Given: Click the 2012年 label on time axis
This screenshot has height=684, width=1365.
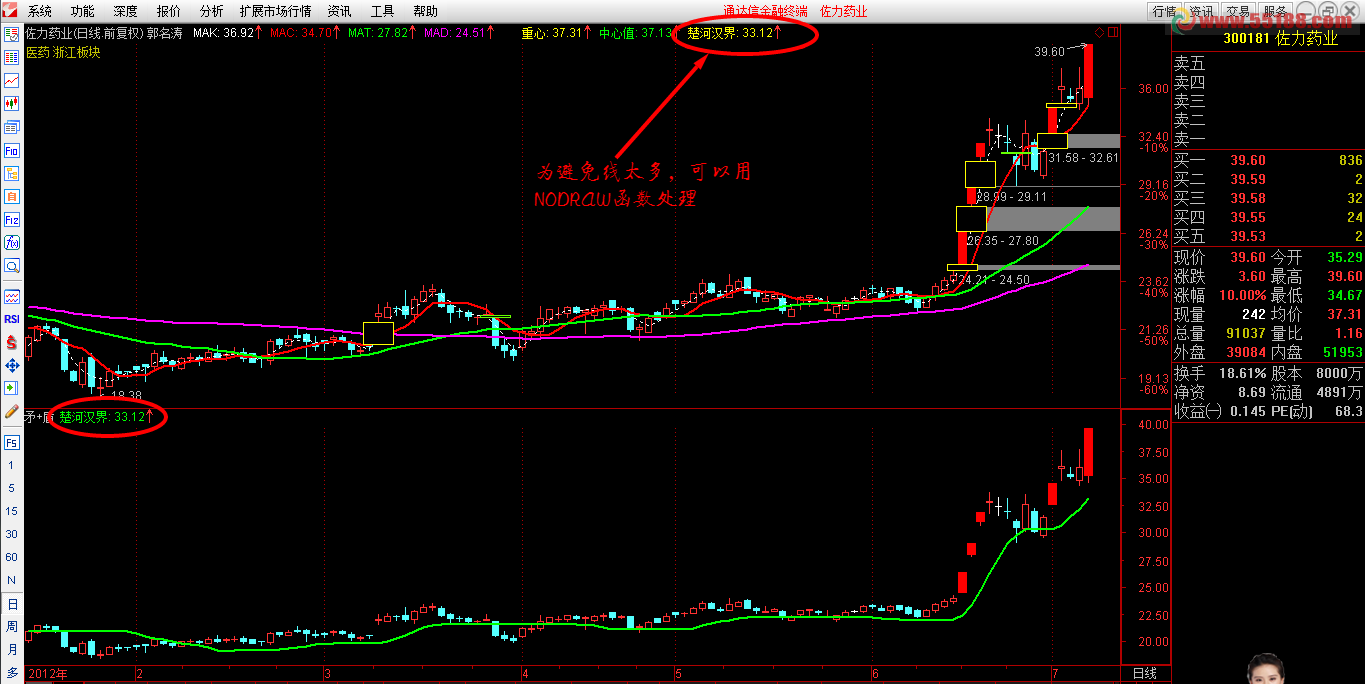Looking at the screenshot, I should tap(50, 673).
